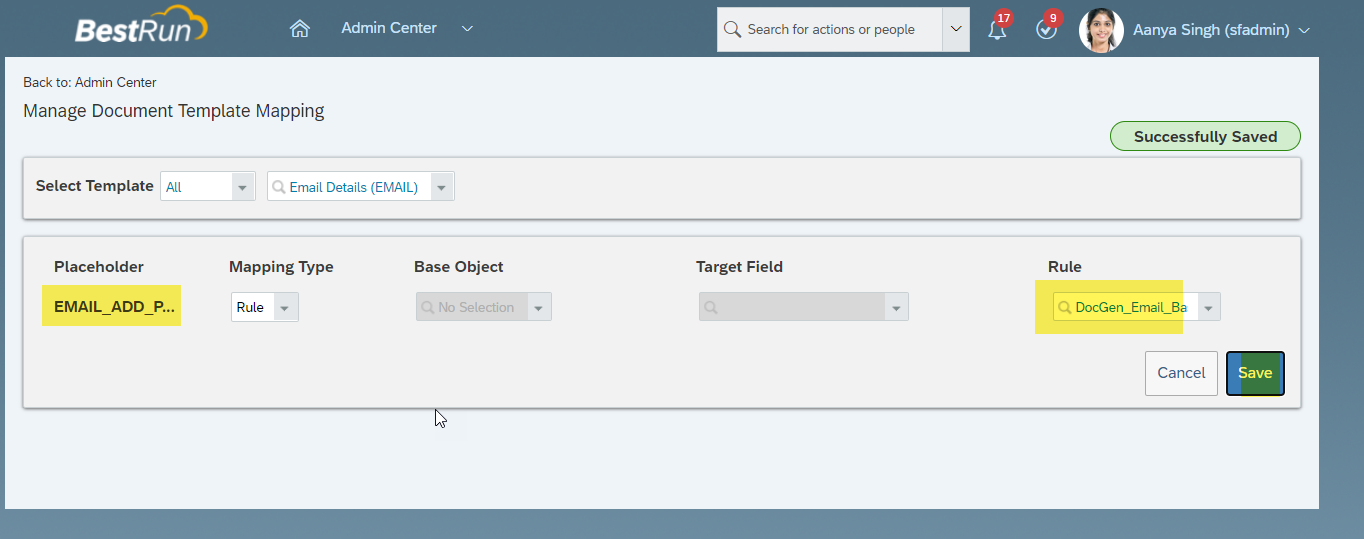Expand the 'All' template filter dropdown
This screenshot has width=1364, height=539.
click(x=243, y=187)
